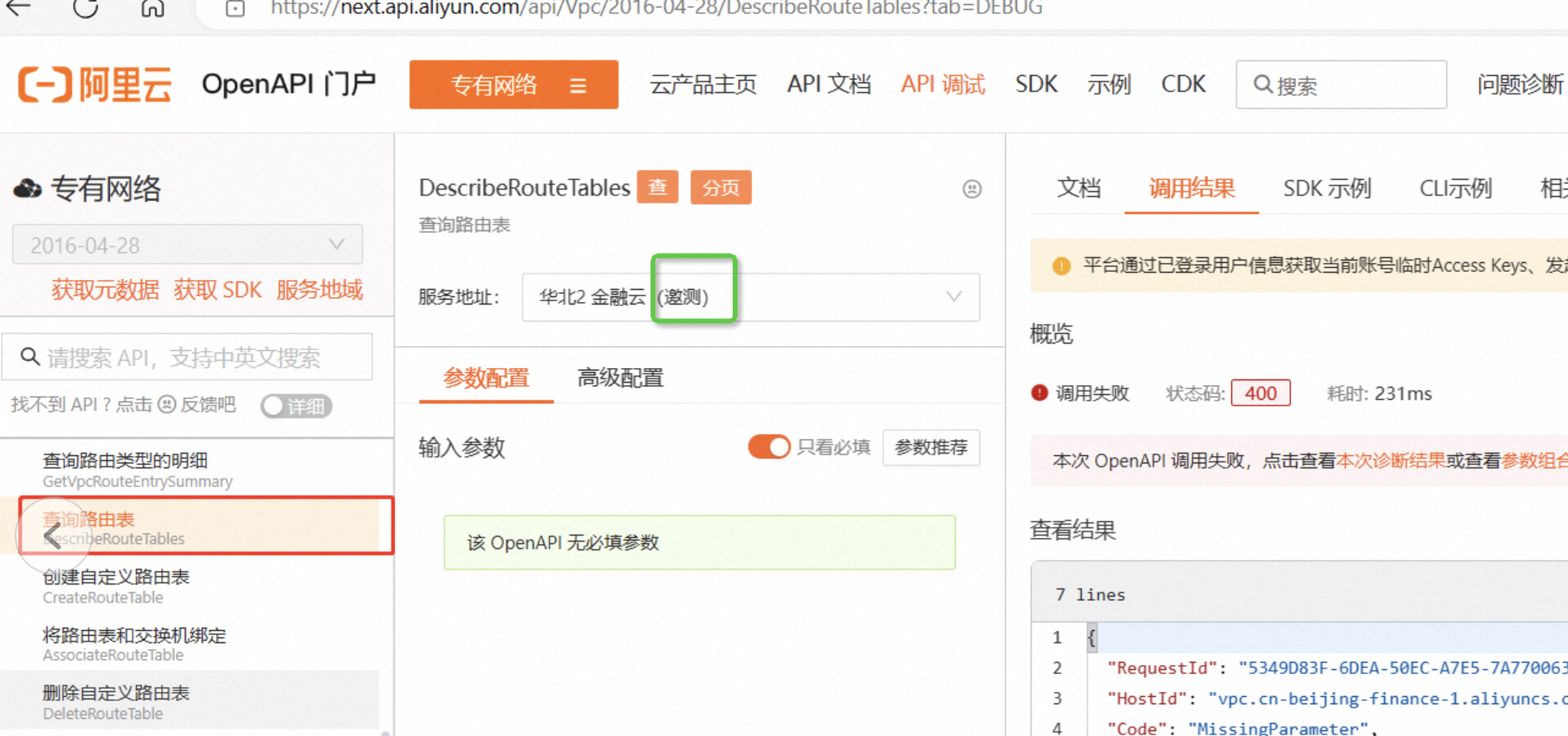Click the "RequestId" line in the result
The width and height of the screenshot is (1568, 736).
click(x=1336, y=668)
